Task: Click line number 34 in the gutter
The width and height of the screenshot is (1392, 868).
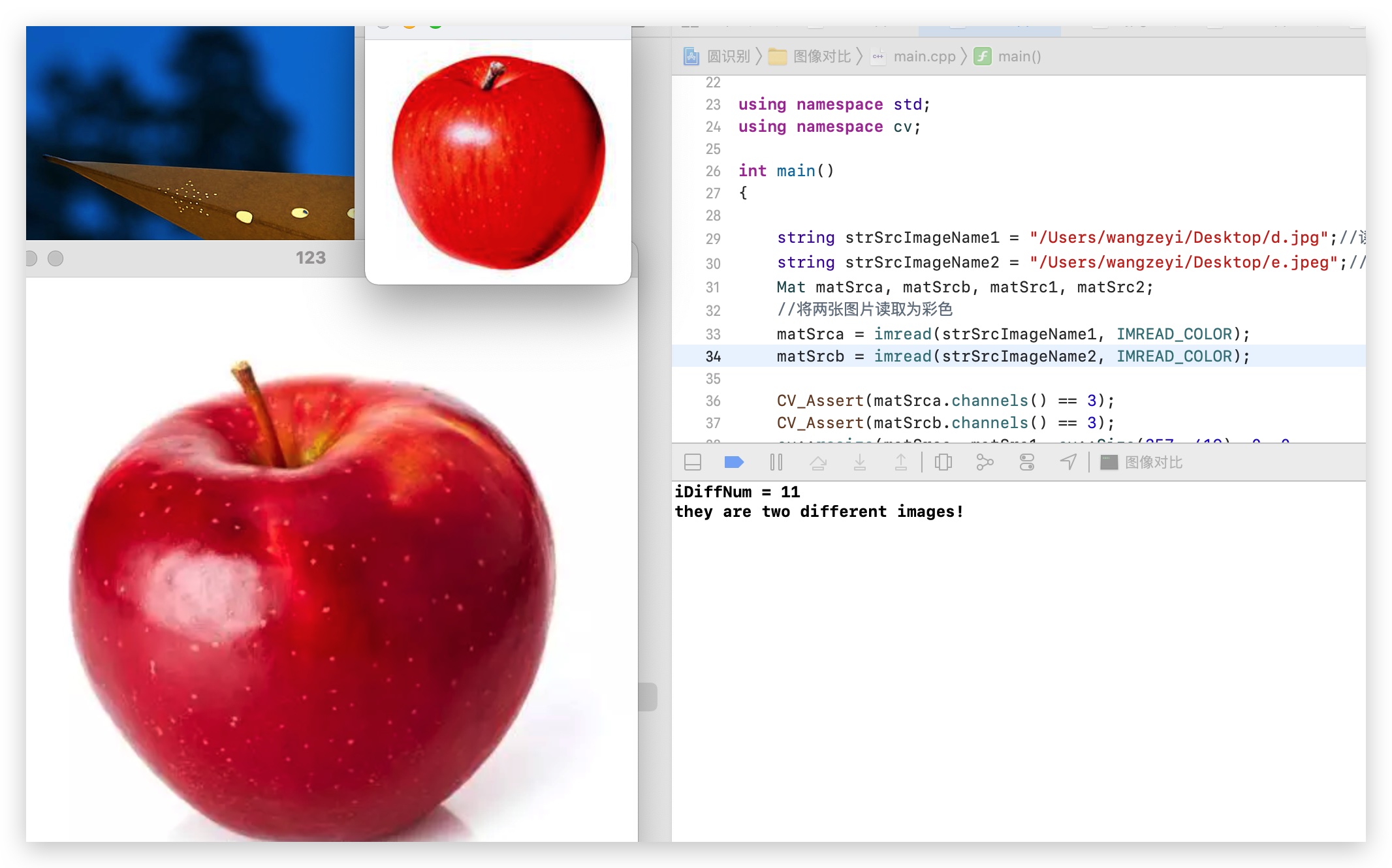Action: pos(712,356)
